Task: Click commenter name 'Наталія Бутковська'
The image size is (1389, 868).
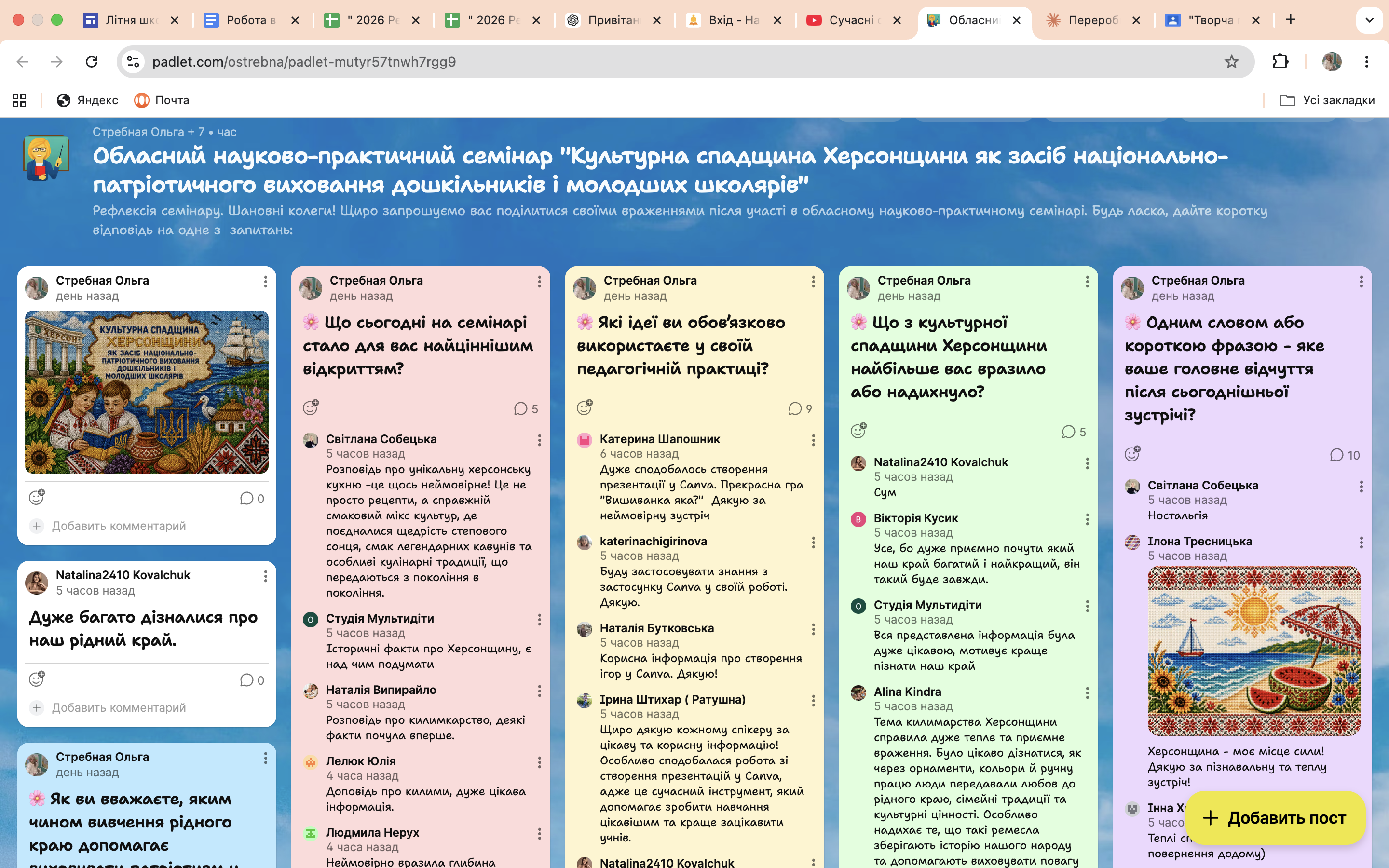Action: point(656,628)
